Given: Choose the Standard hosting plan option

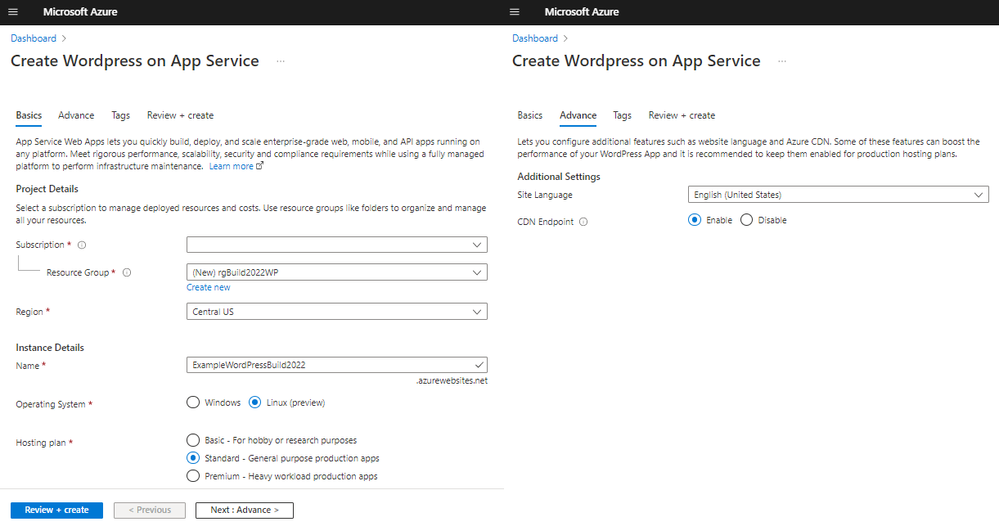Looking at the screenshot, I should click(x=193, y=458).
